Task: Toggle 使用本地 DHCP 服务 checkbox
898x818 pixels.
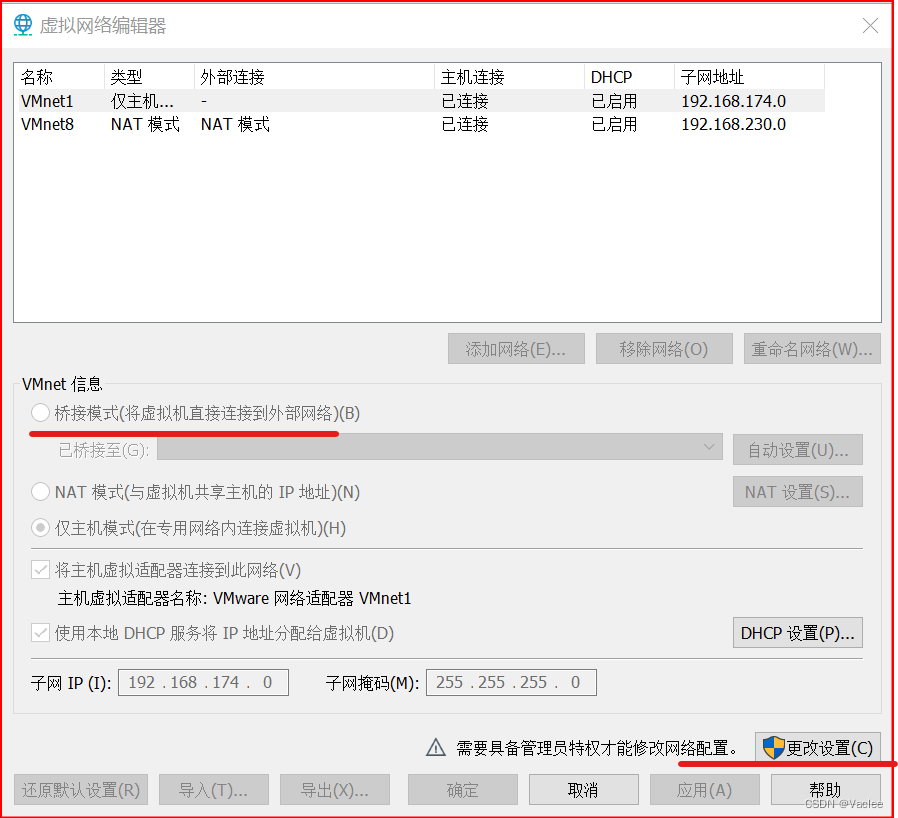Action: 40,633
